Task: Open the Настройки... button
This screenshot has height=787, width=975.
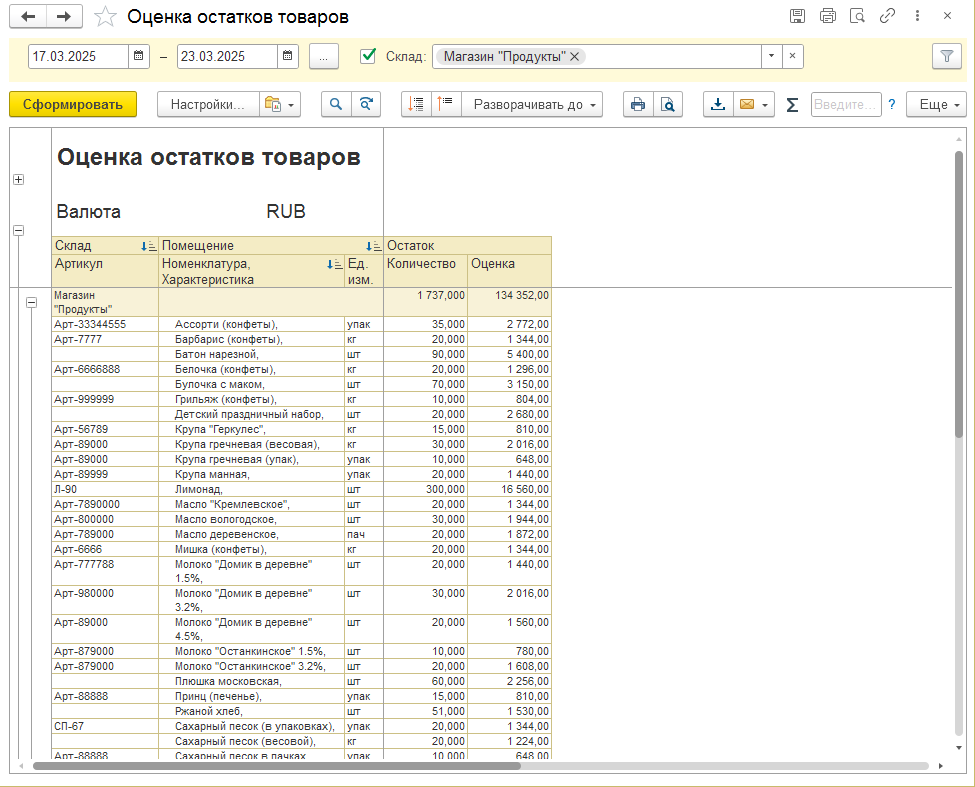Action: tap(208, 104)
